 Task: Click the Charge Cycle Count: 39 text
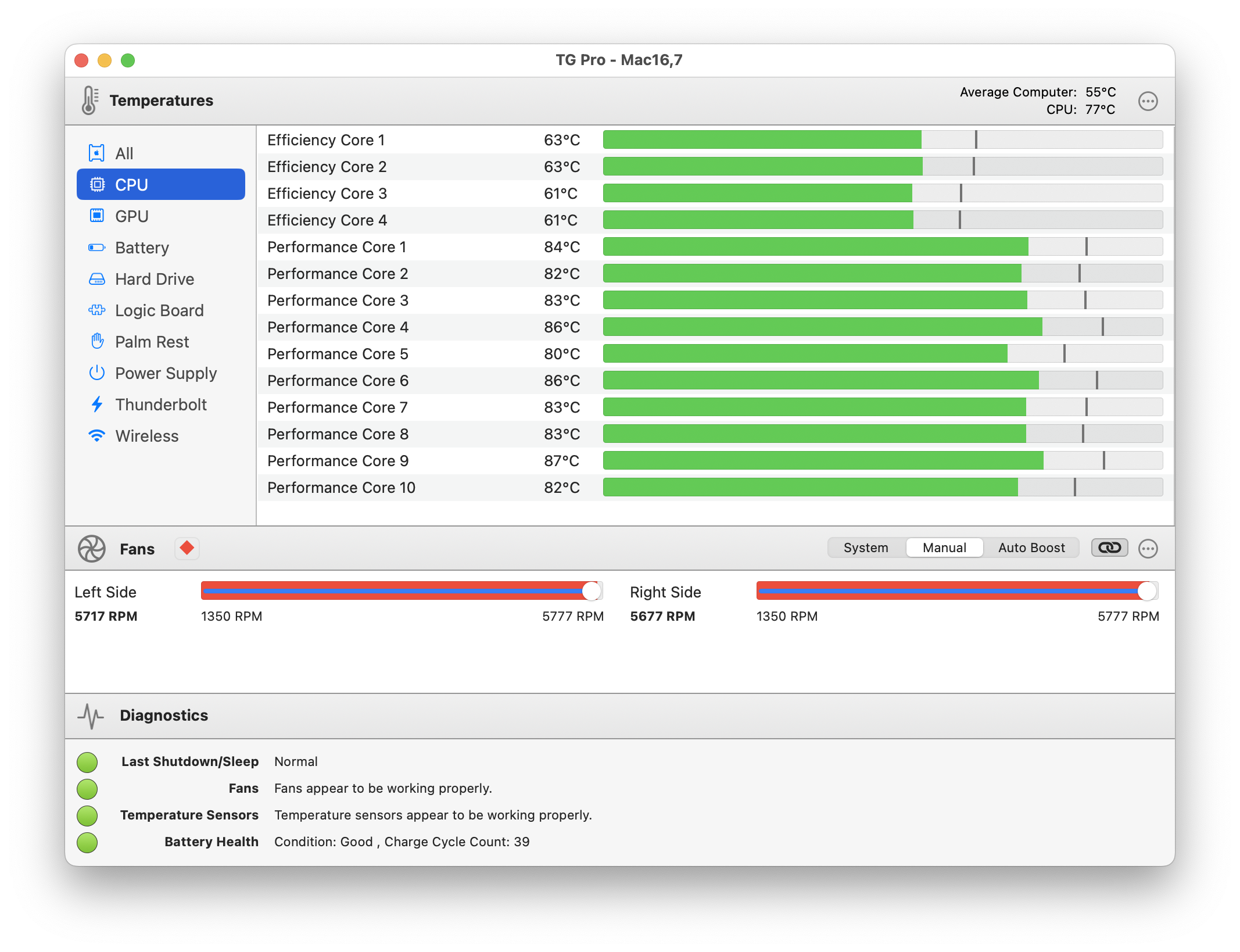457,842
